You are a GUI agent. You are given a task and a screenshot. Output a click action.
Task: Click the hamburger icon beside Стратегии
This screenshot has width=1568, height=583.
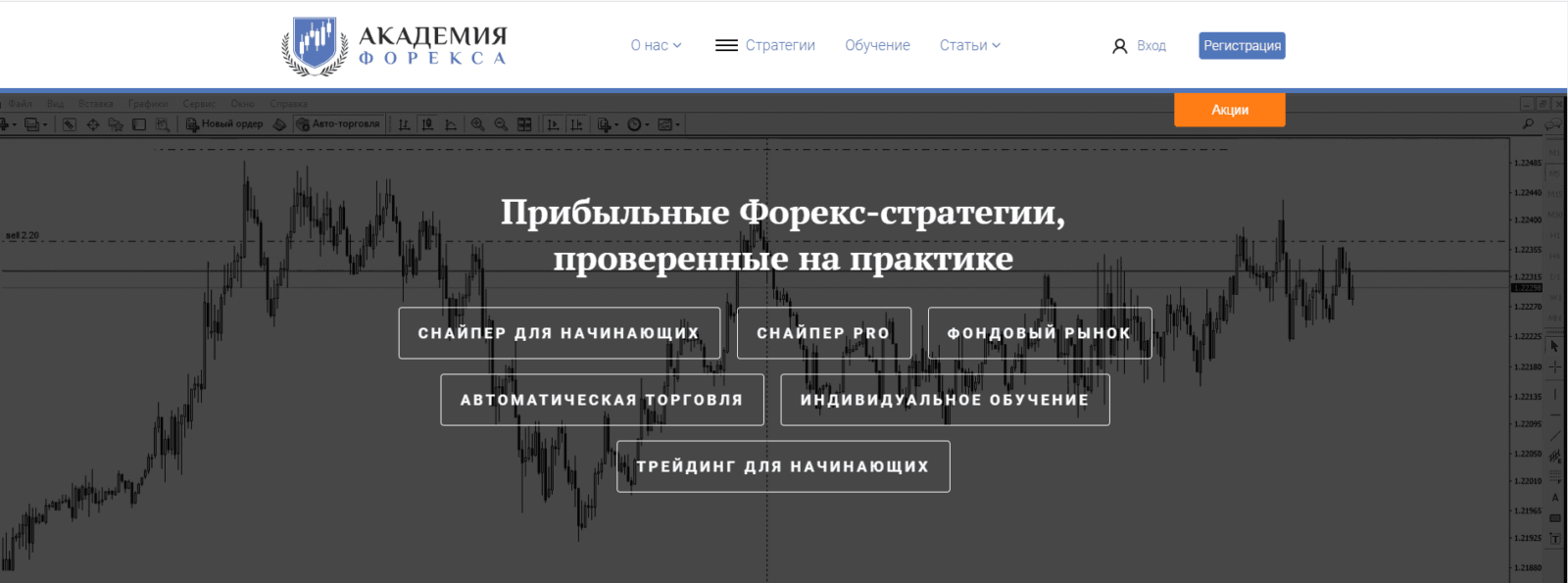coord(726,45)
